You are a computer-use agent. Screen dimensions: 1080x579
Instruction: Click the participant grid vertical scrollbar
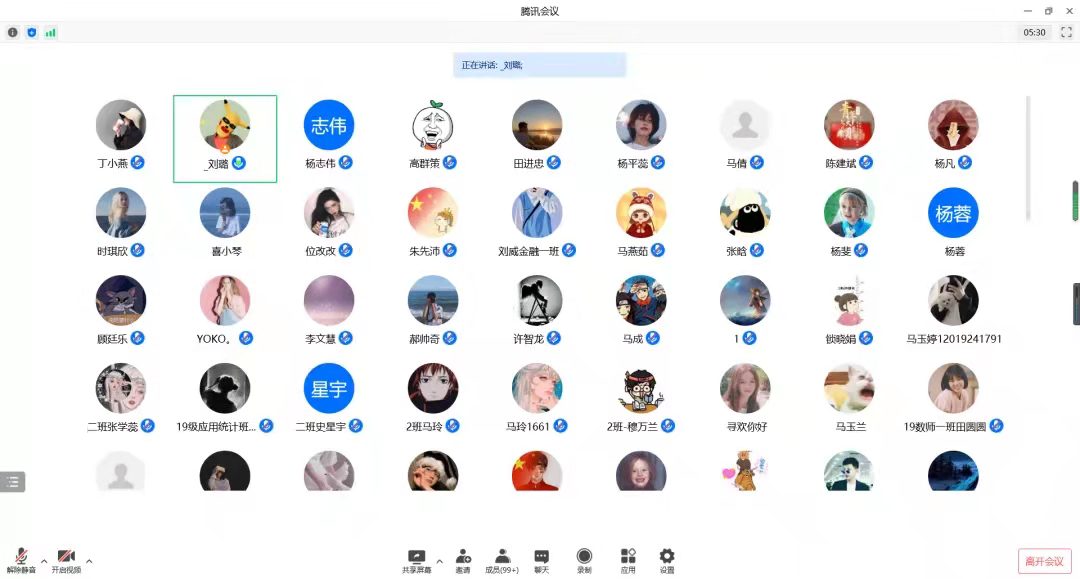pyautogui.click(x=1028, y=158)
